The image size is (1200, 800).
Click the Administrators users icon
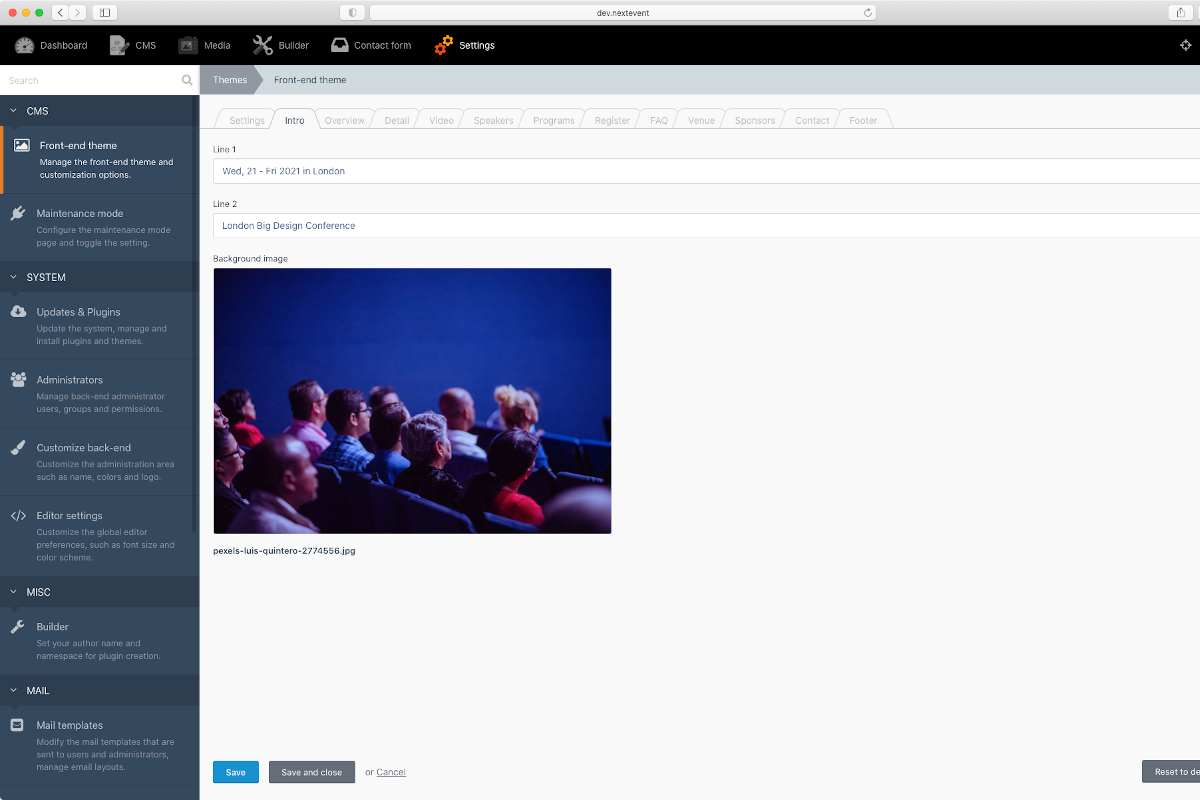click(18, 379)
